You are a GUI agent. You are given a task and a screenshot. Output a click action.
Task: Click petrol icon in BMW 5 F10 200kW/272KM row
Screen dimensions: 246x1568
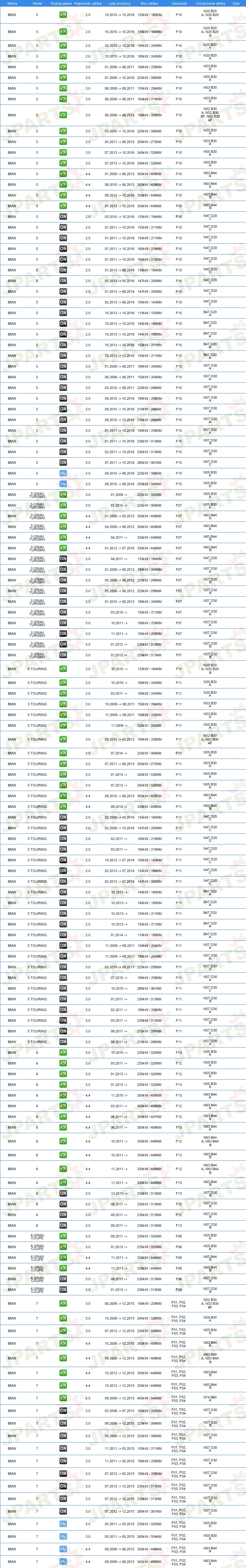click(x=63, y=142)
